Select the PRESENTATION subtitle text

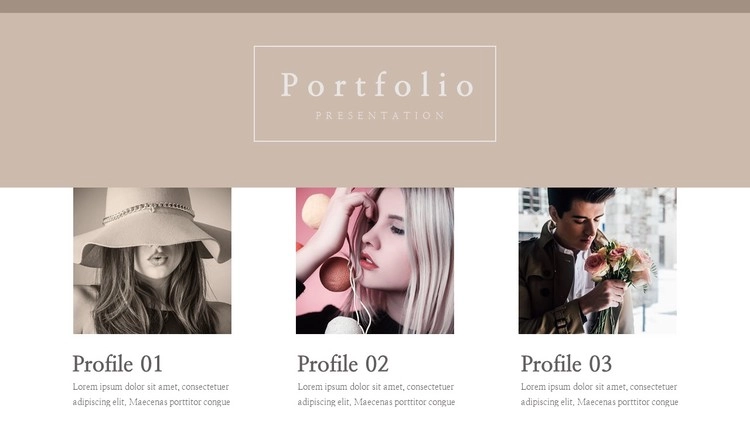[x=380, y=116]
